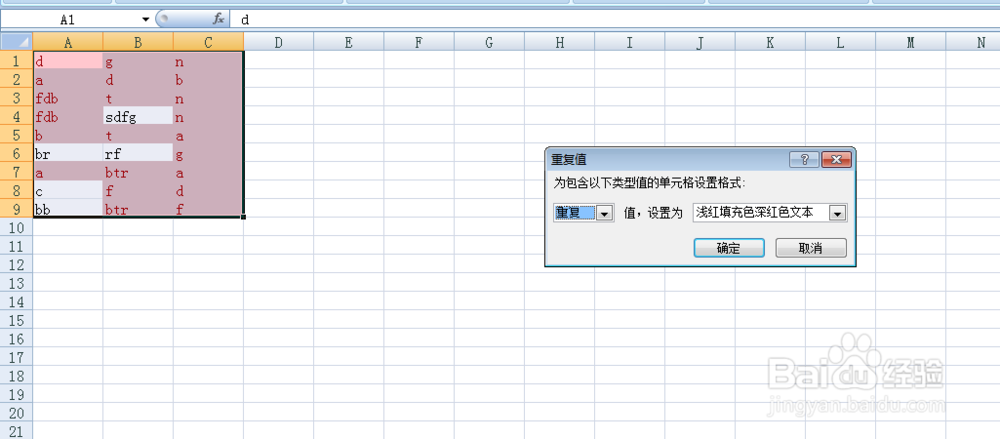Select column L header
Screen dimensions: 1000x439
840,42
